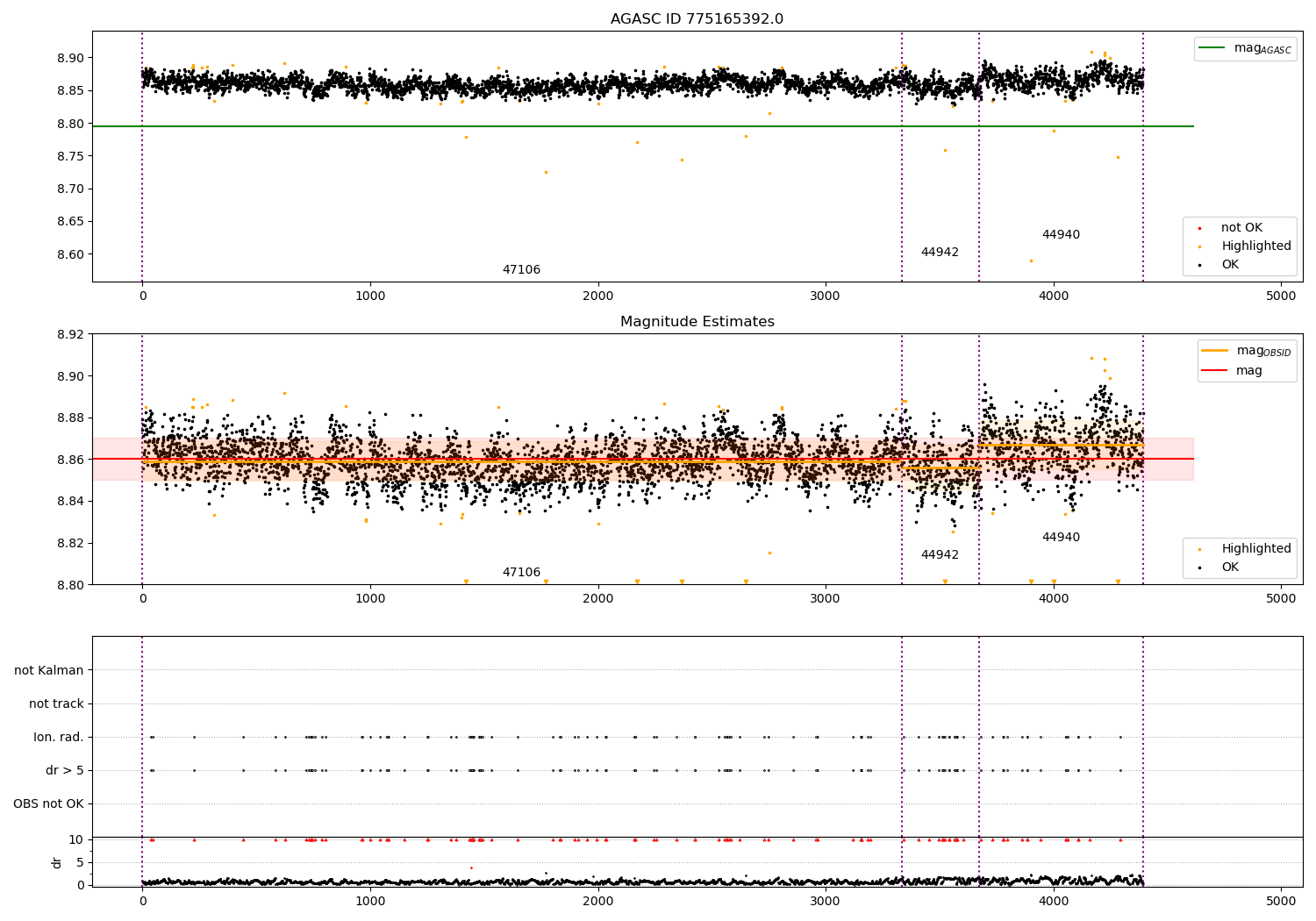
Task: Click the 'dr > 5' row label
Action: 65,771
